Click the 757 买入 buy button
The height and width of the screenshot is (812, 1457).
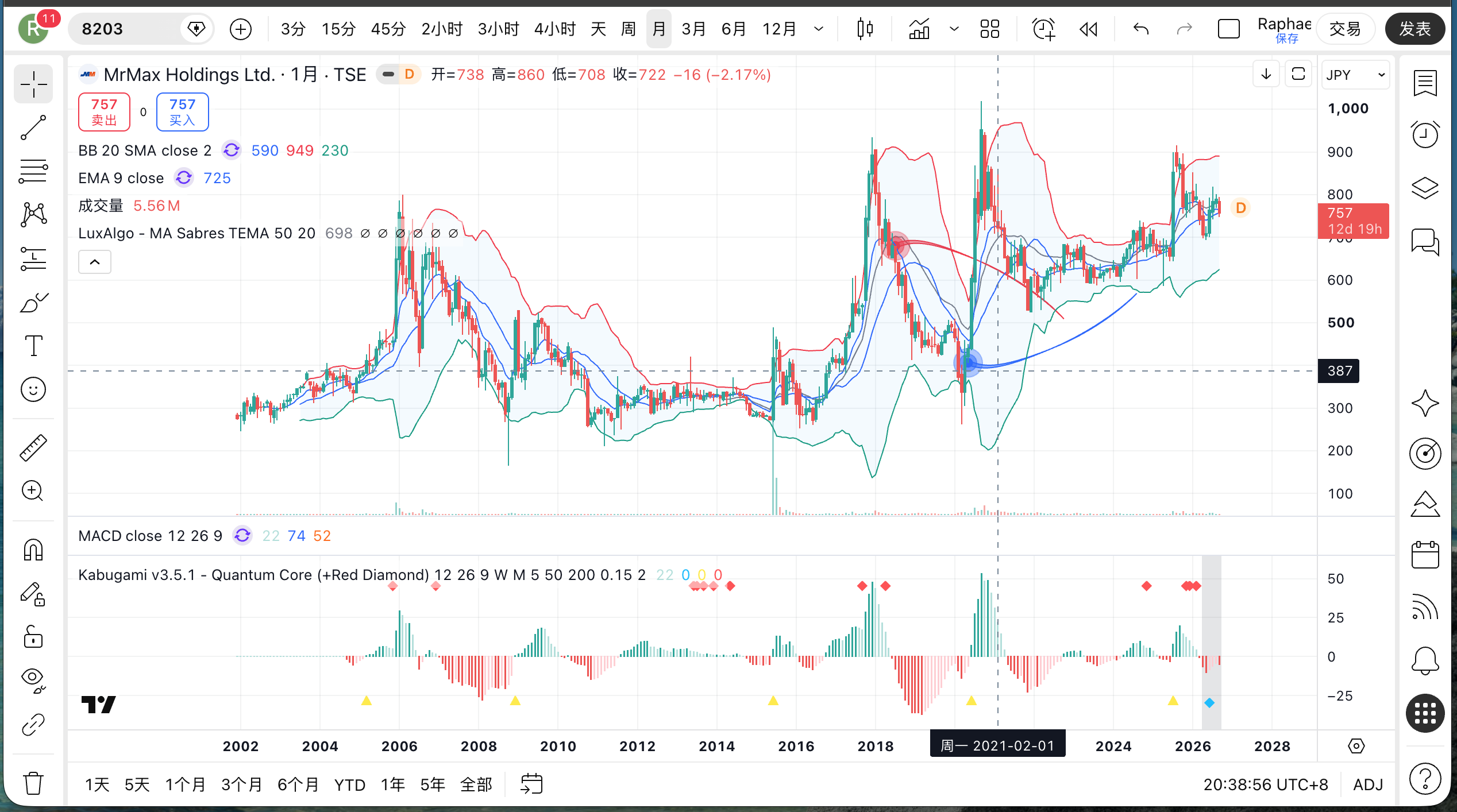coord(183,112)
